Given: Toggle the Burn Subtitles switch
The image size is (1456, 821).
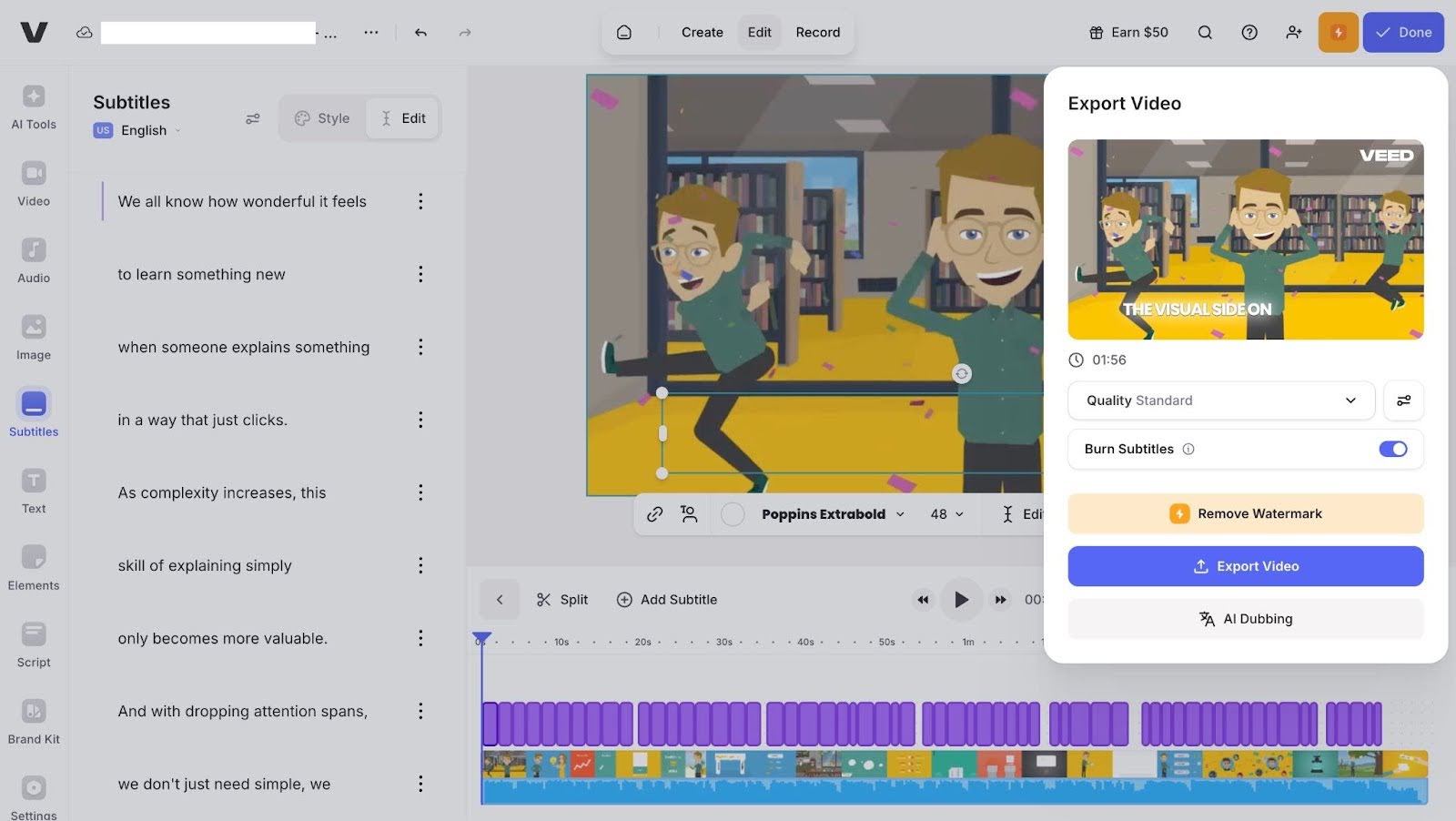Looking at the screenshot, I should 1392,449.
